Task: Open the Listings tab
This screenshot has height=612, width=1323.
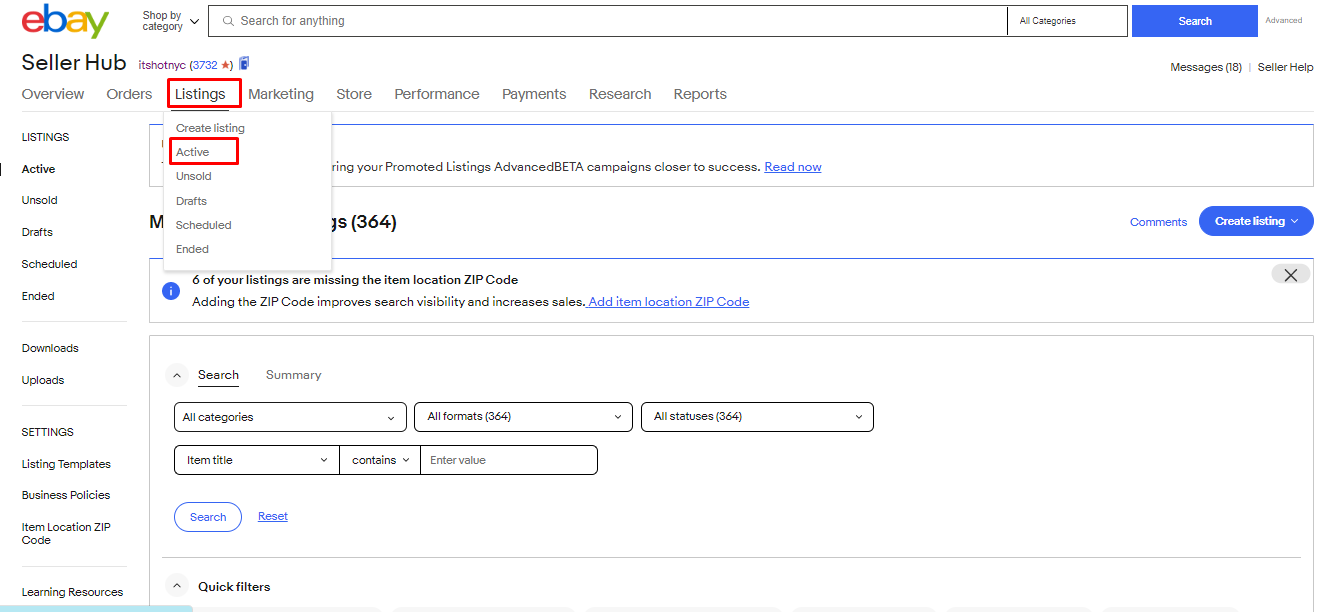Action: coord(200,94)
